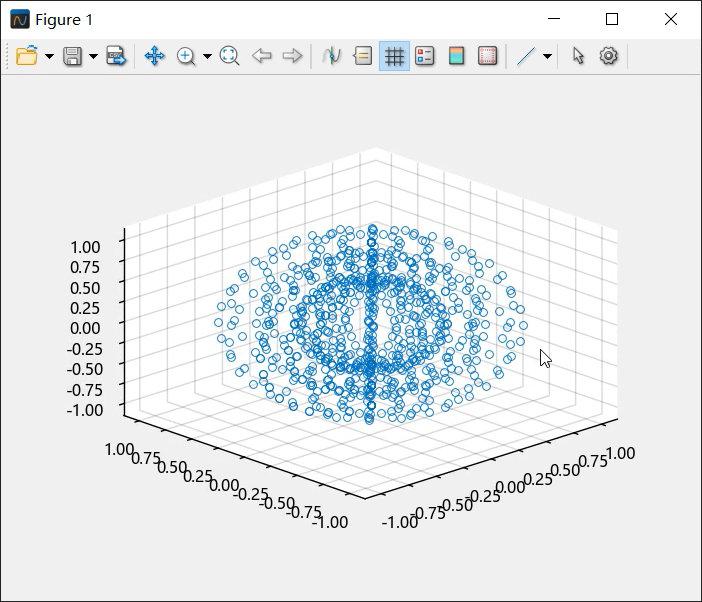This screenshot has width=702, height=602.
Task: Click the save figure disk icon
Action: (73, 56)
